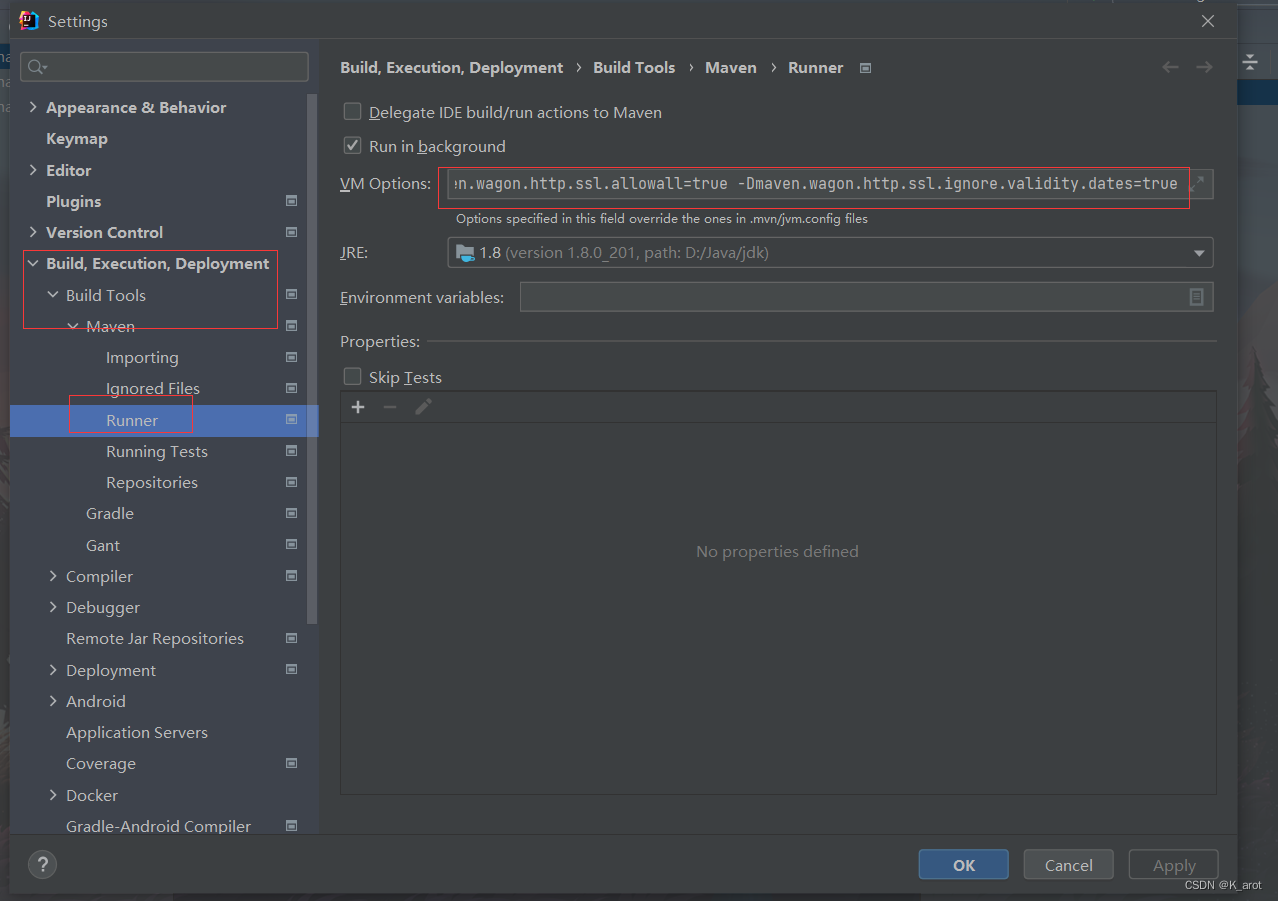Close the Settings dialog window
1278x901 pixels.
(1208, 21)
